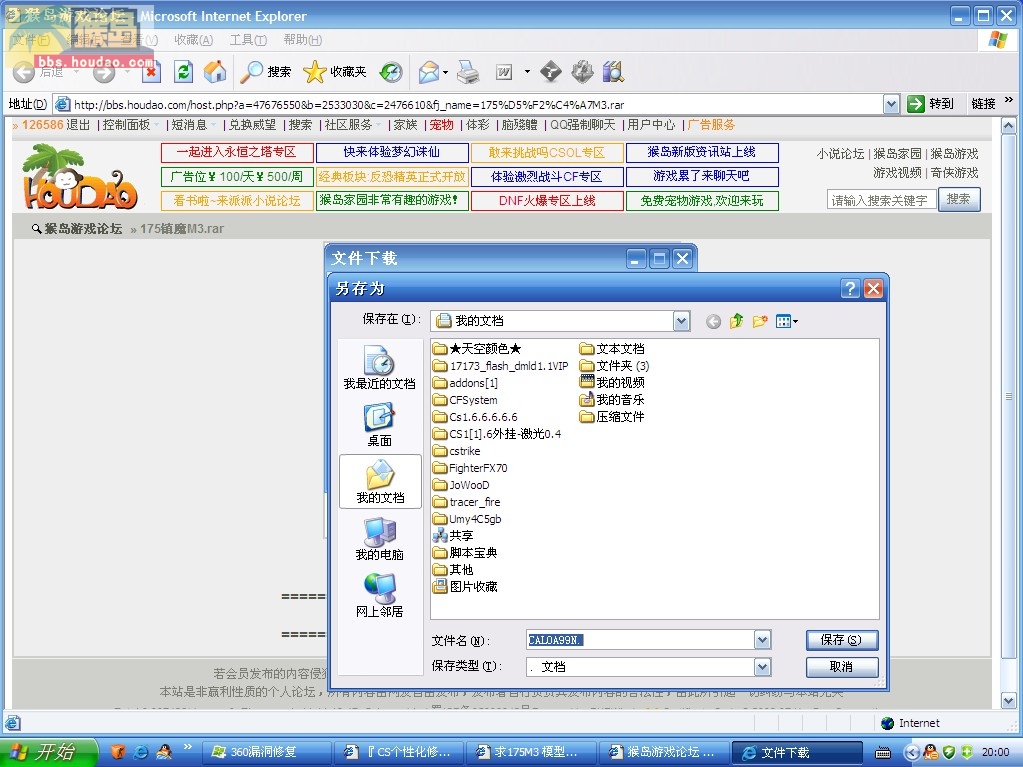Click the 文件名 input field
The height and width of the screenshot is (767, 1023).
point(641,640)
